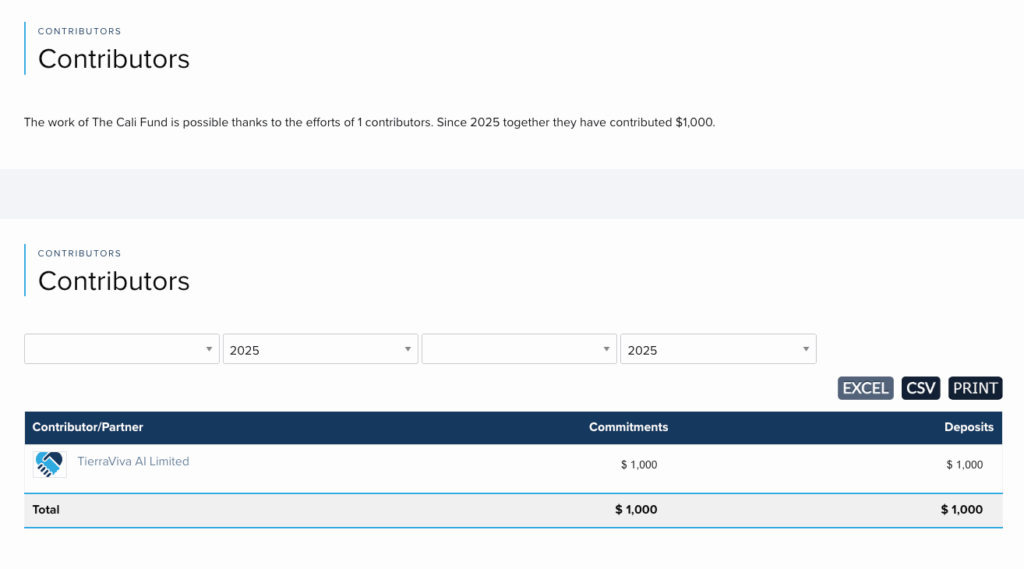Open the leftmost empty filter dropdown
This screenshot has height=569, width=1024.
pyautogui.click(x=121, y=349)
